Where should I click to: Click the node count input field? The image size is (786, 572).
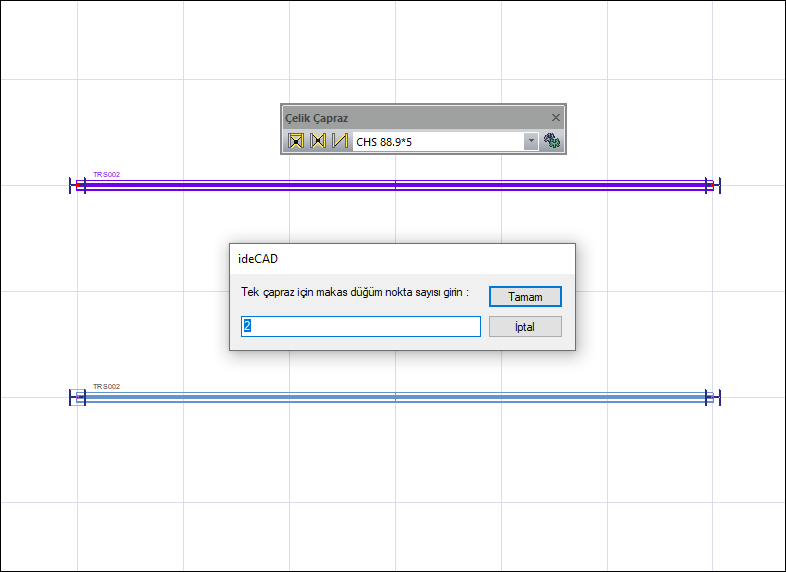[360, 326]
